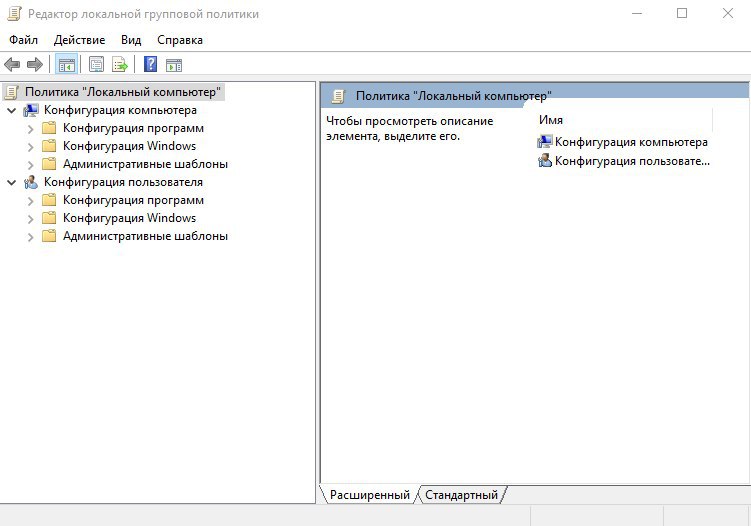Switch to the Расширенный tab
The image size is (751, 526).
coord(370,494)
